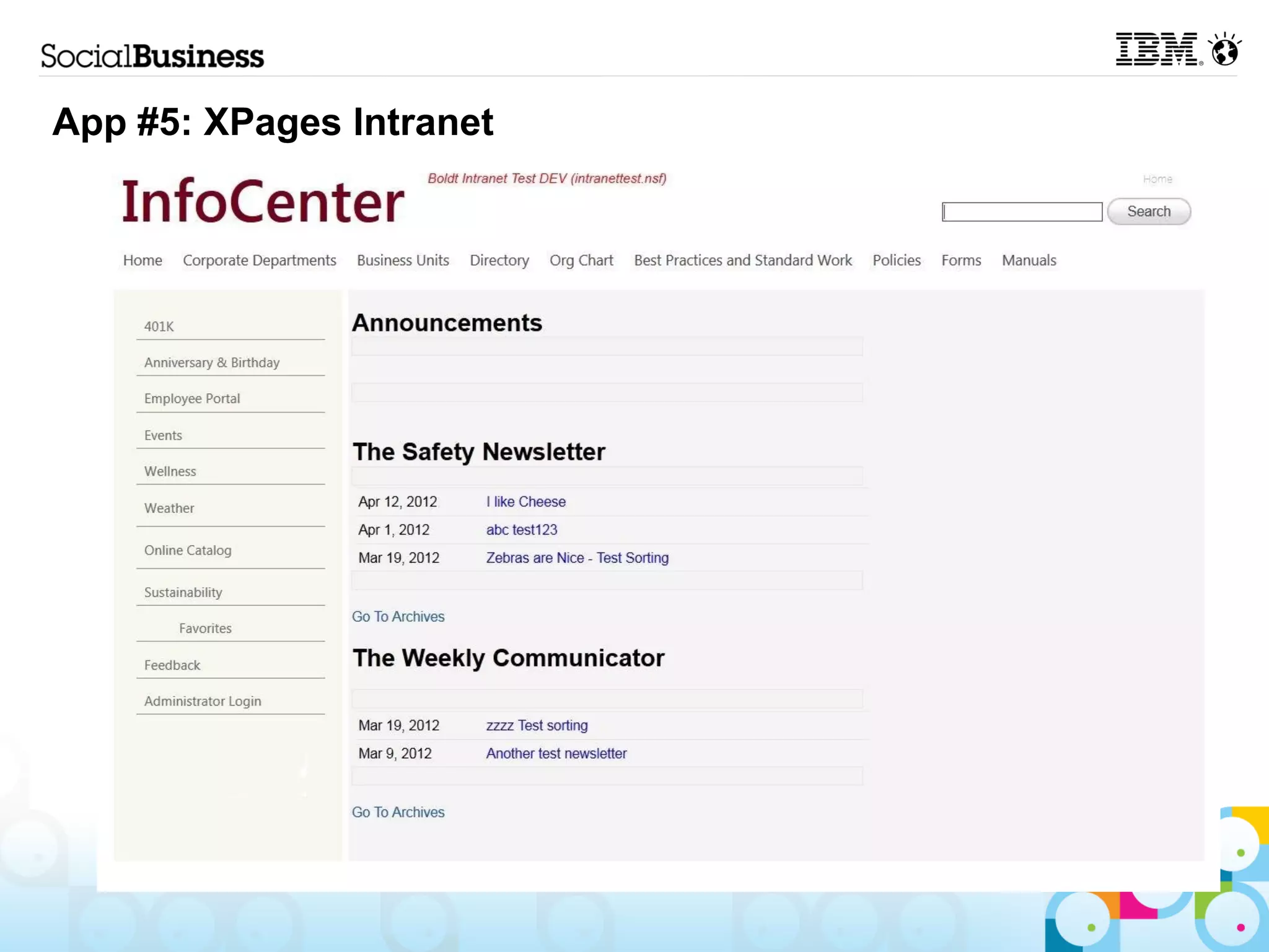
Task: Select Home in the navigation bar
Action: pos(143,260)
